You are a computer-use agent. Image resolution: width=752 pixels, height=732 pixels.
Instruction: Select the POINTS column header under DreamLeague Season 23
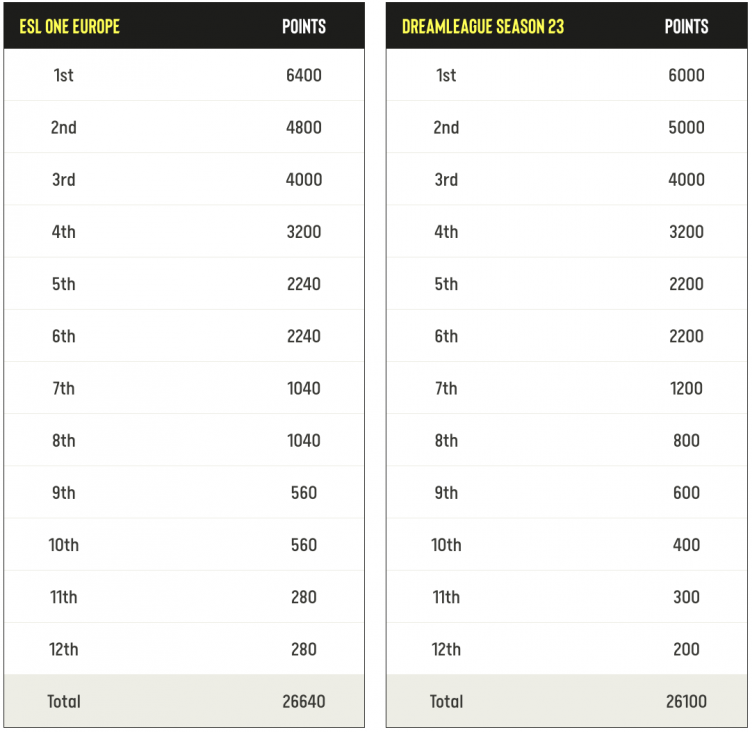[686, 26]
